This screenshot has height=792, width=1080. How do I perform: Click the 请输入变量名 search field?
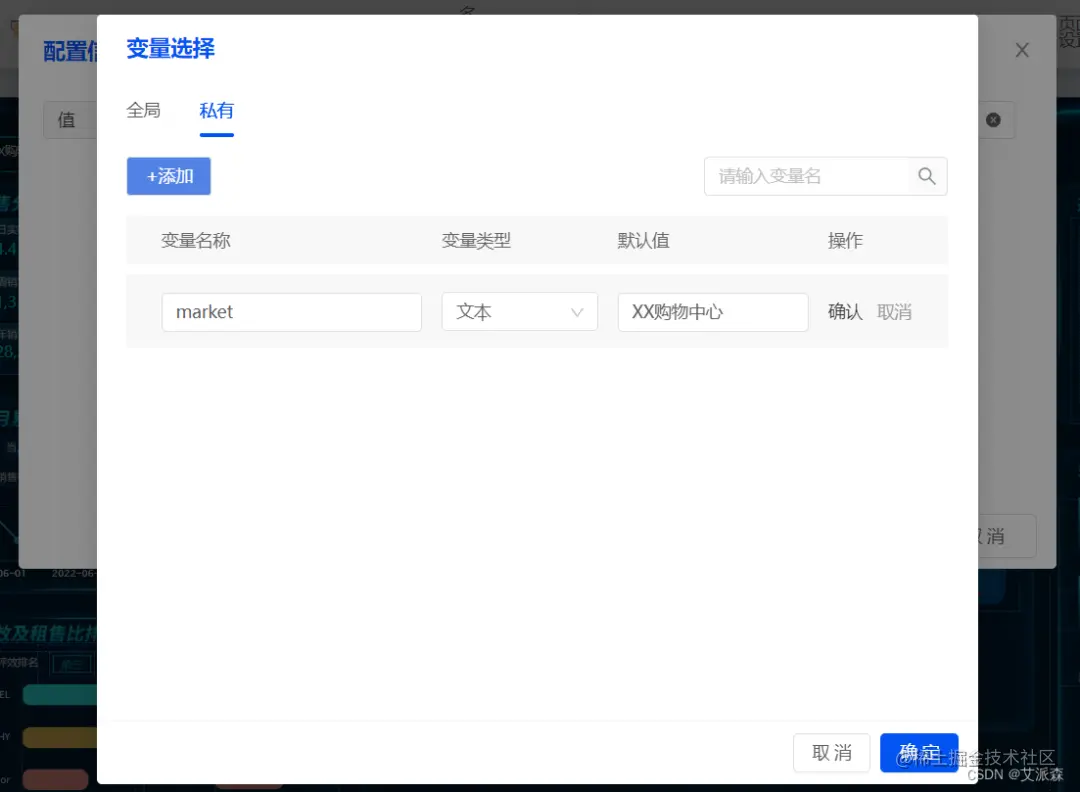pyautogui.click(x=810, y=176)
